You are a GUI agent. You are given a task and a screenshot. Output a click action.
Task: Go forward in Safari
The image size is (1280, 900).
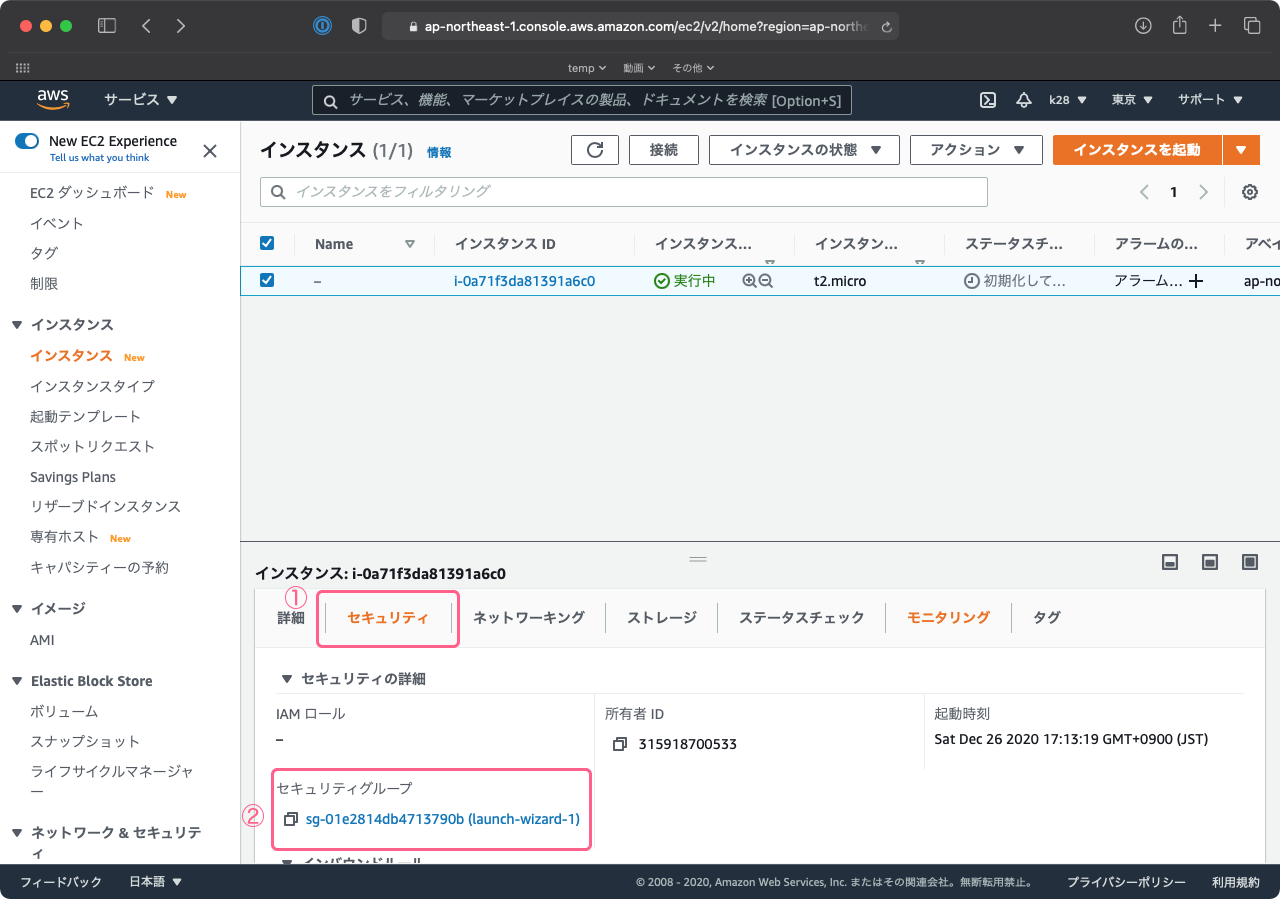[x=181, y=26]
